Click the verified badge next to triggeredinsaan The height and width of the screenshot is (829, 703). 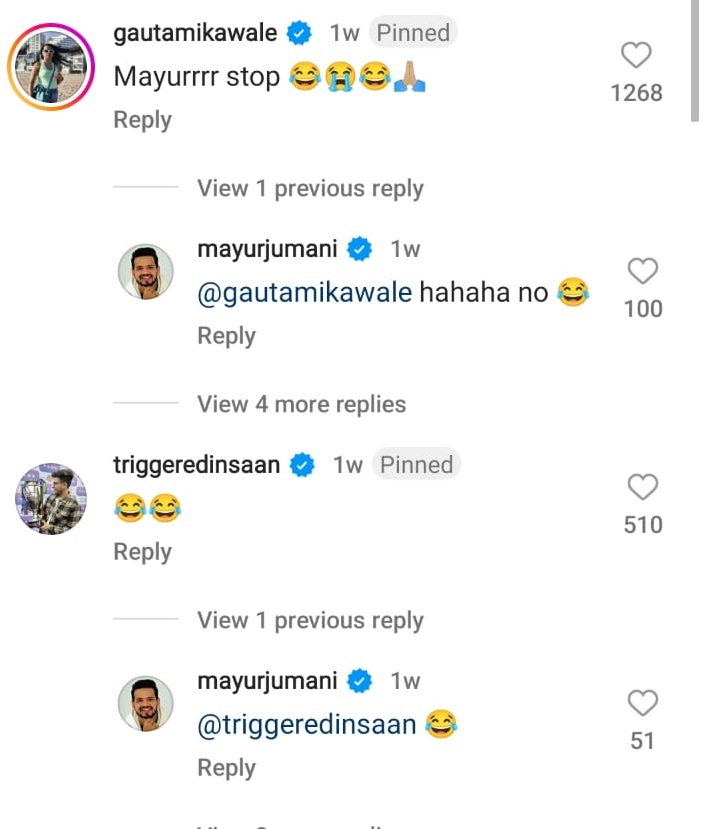click(x=301, y=465)
